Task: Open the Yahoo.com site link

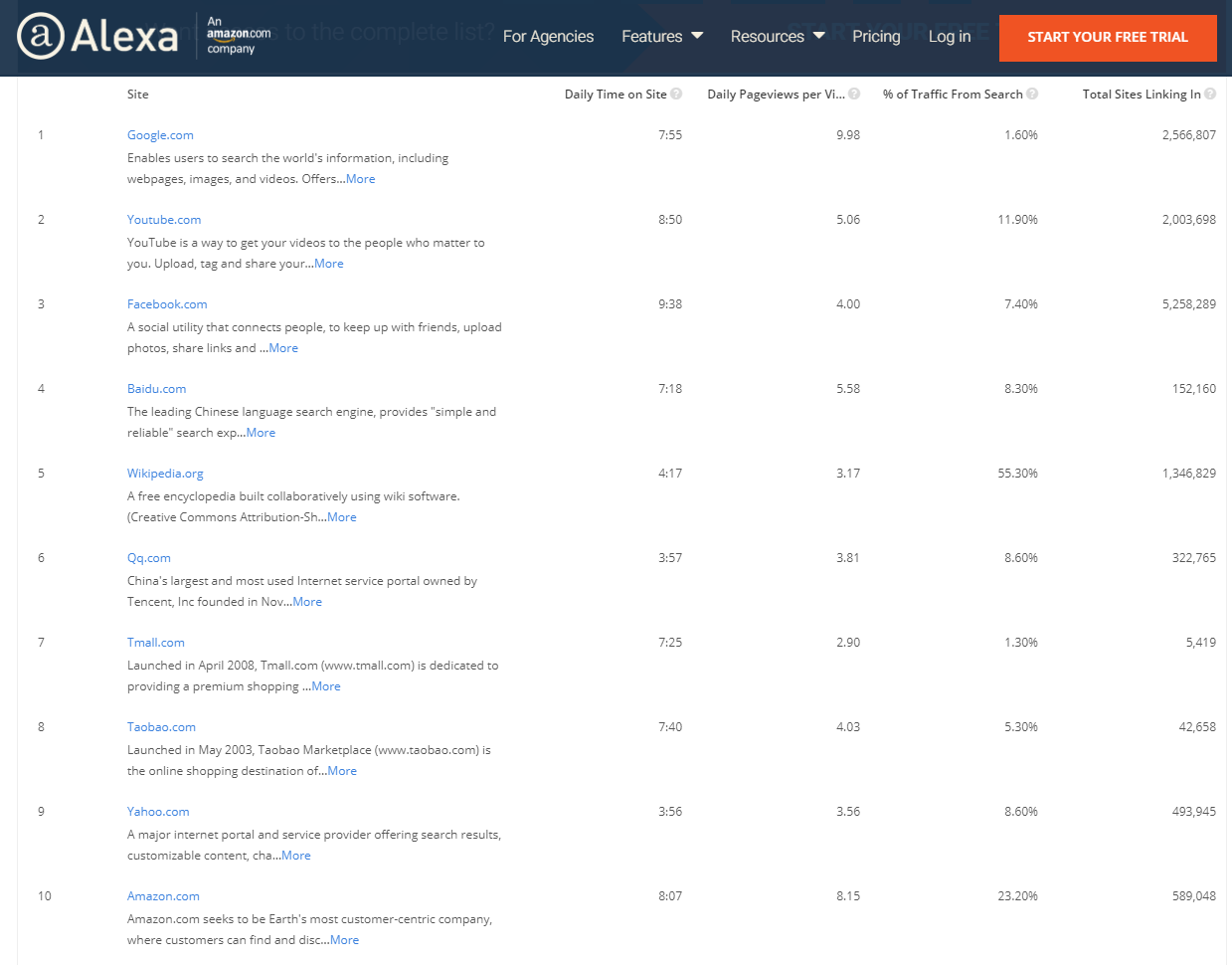Action: point(158,812)
